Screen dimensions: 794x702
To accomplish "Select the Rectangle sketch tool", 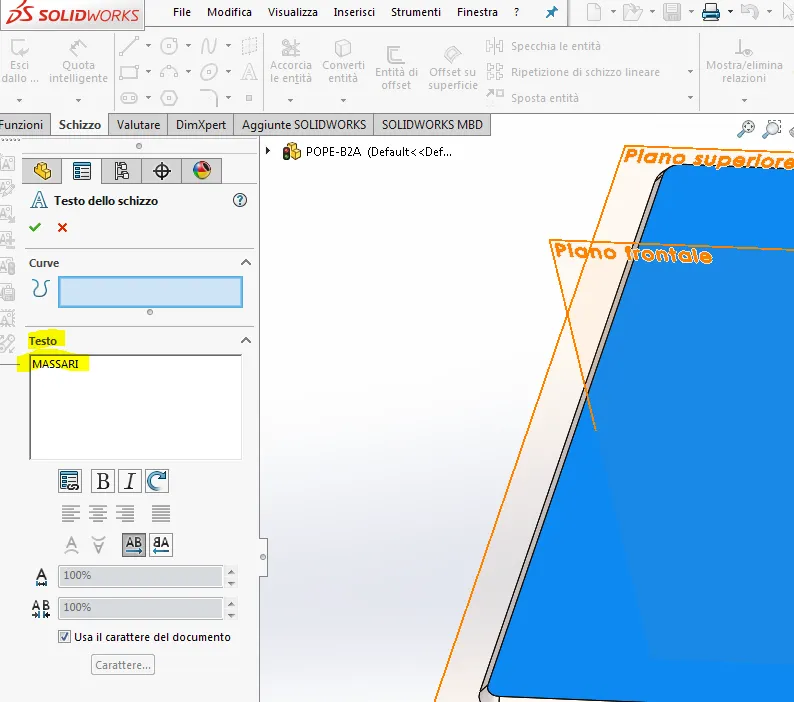I will click(x=129, y=72).
